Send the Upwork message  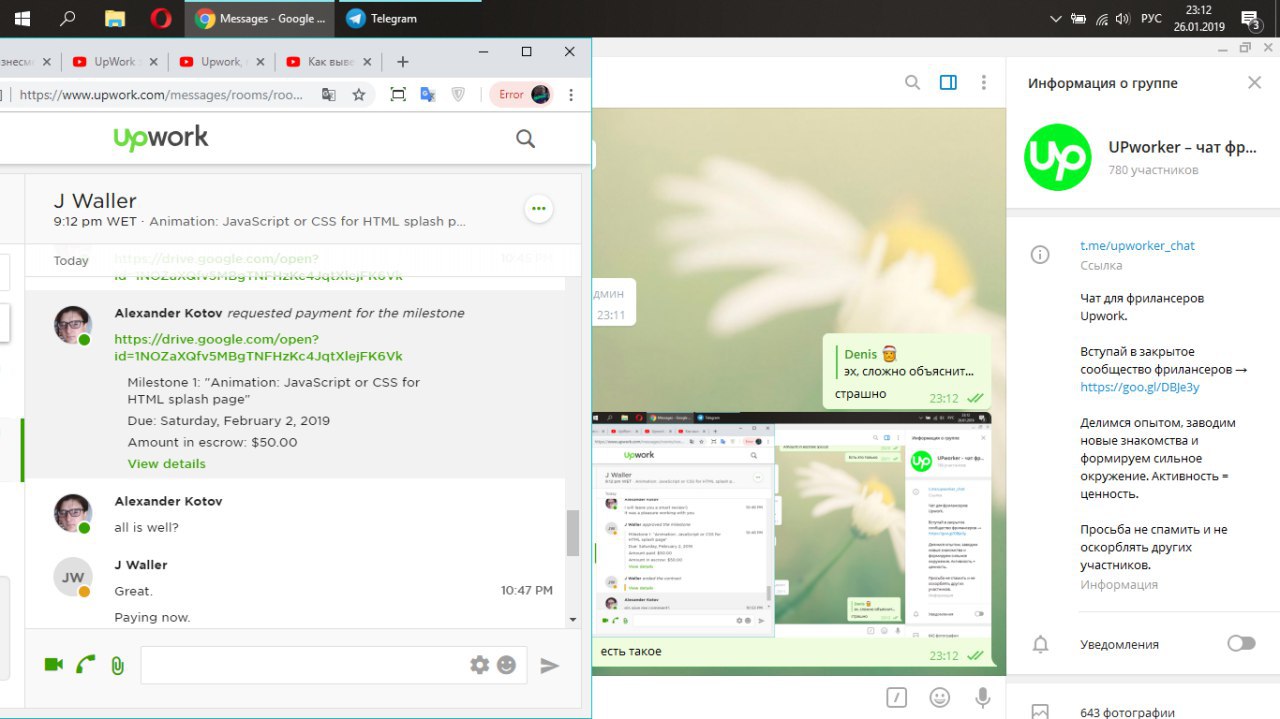tap(549, 665)
